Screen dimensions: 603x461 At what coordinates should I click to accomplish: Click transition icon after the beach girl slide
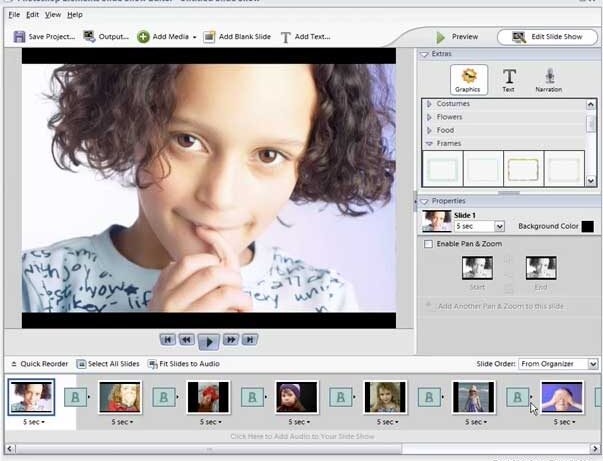click(x=518, y=397)
